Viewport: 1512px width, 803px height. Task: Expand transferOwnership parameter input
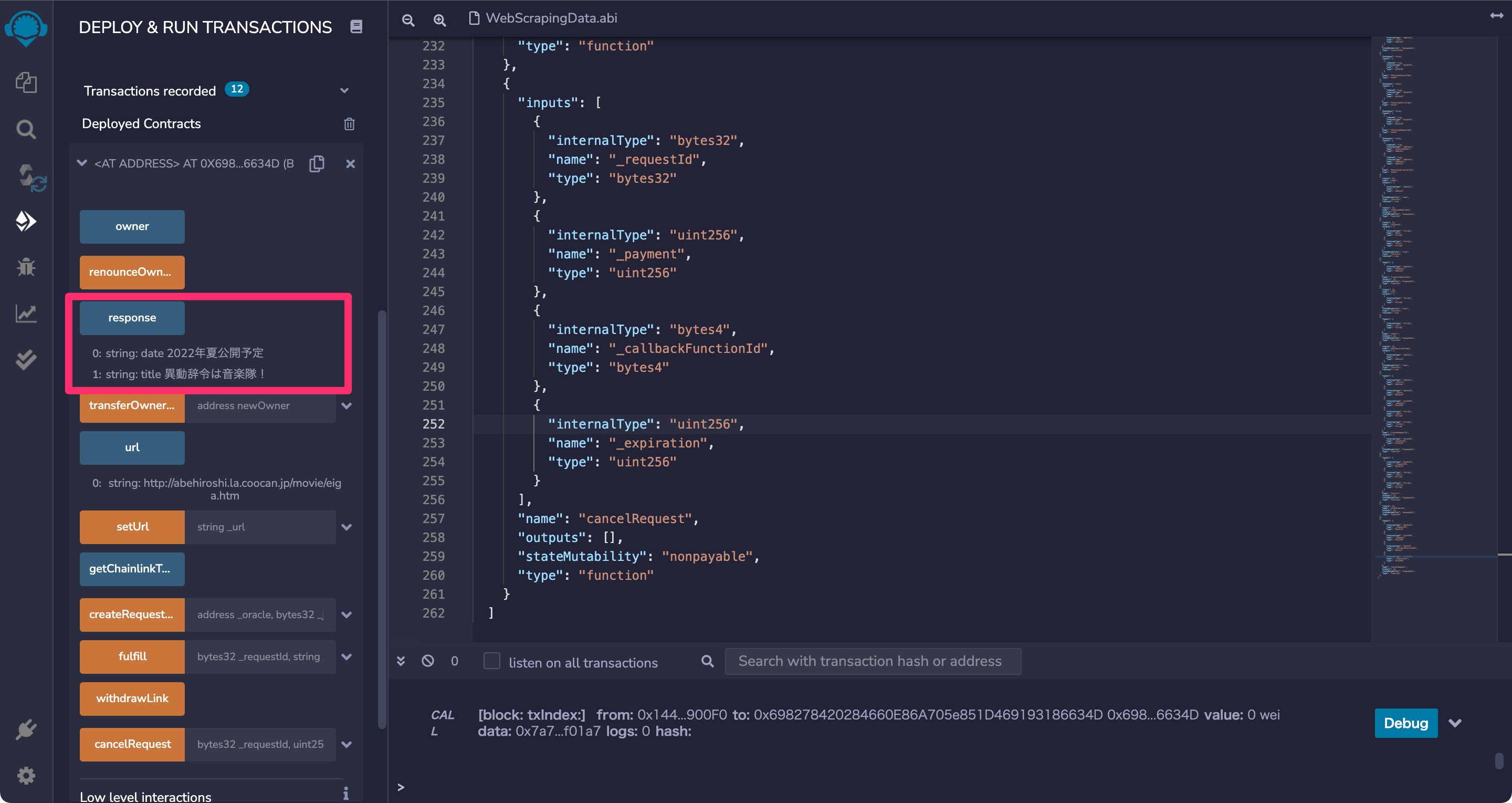tap(346, 405)
